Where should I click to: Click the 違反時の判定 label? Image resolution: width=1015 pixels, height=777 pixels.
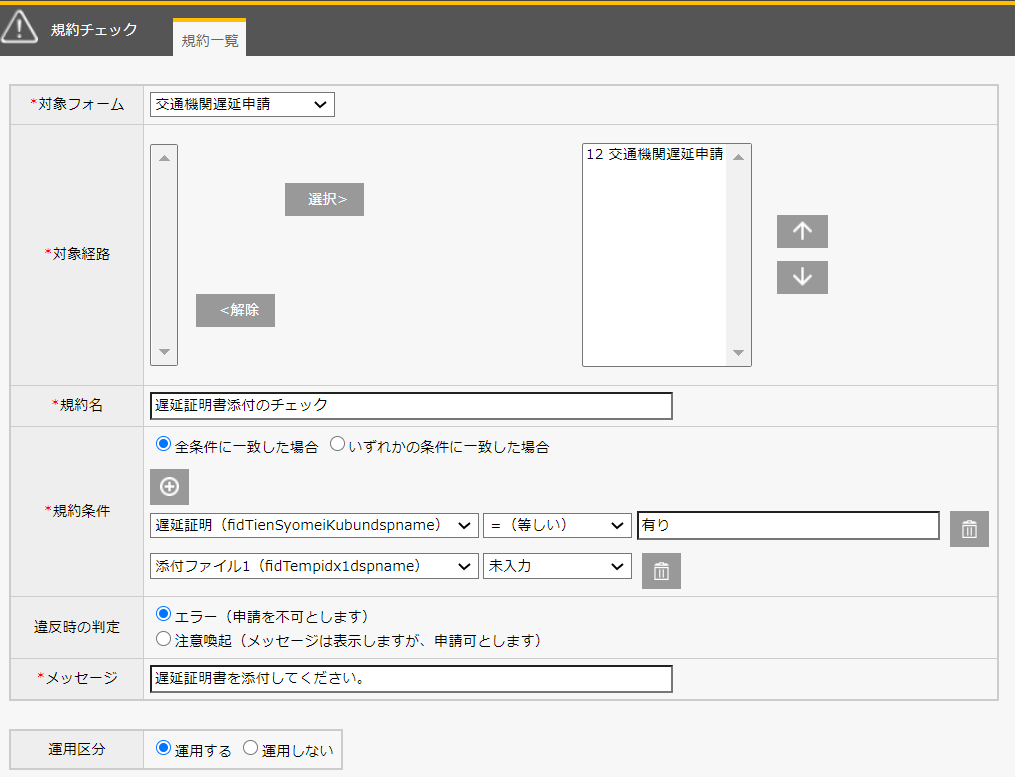[x=77, y=627]
